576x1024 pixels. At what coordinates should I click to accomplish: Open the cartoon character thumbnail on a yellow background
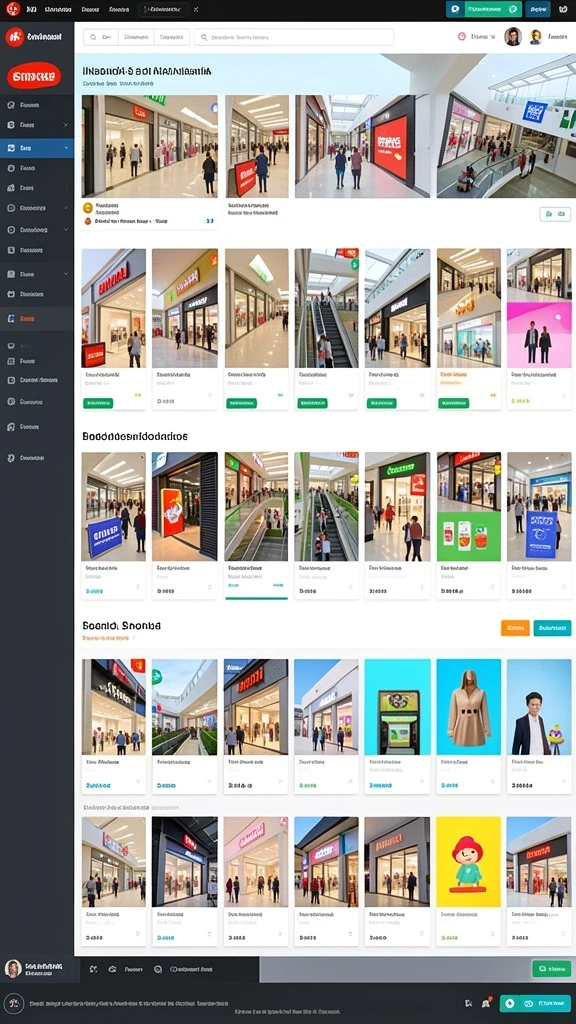[x=468, y=861]
